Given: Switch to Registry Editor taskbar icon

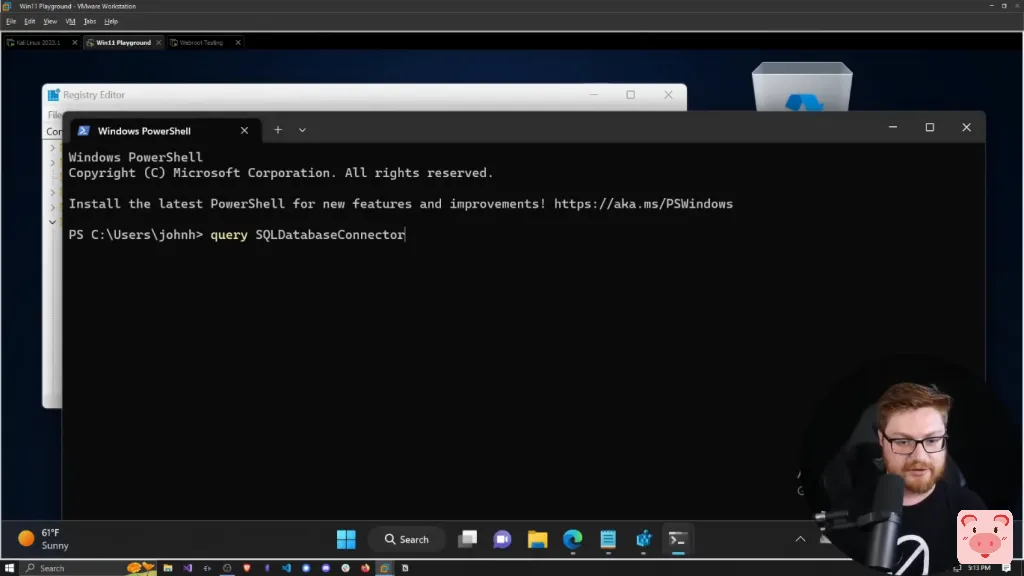Looking at the screenshot, I should [x=643, y=539].
